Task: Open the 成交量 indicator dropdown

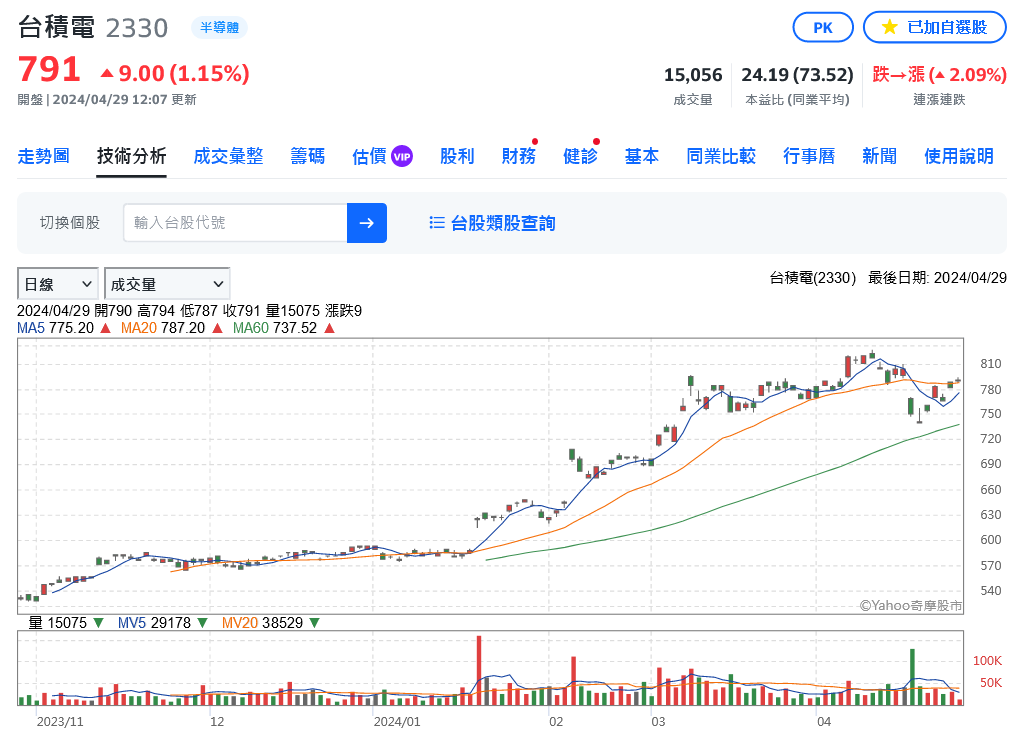Action: tap(167, 284)
